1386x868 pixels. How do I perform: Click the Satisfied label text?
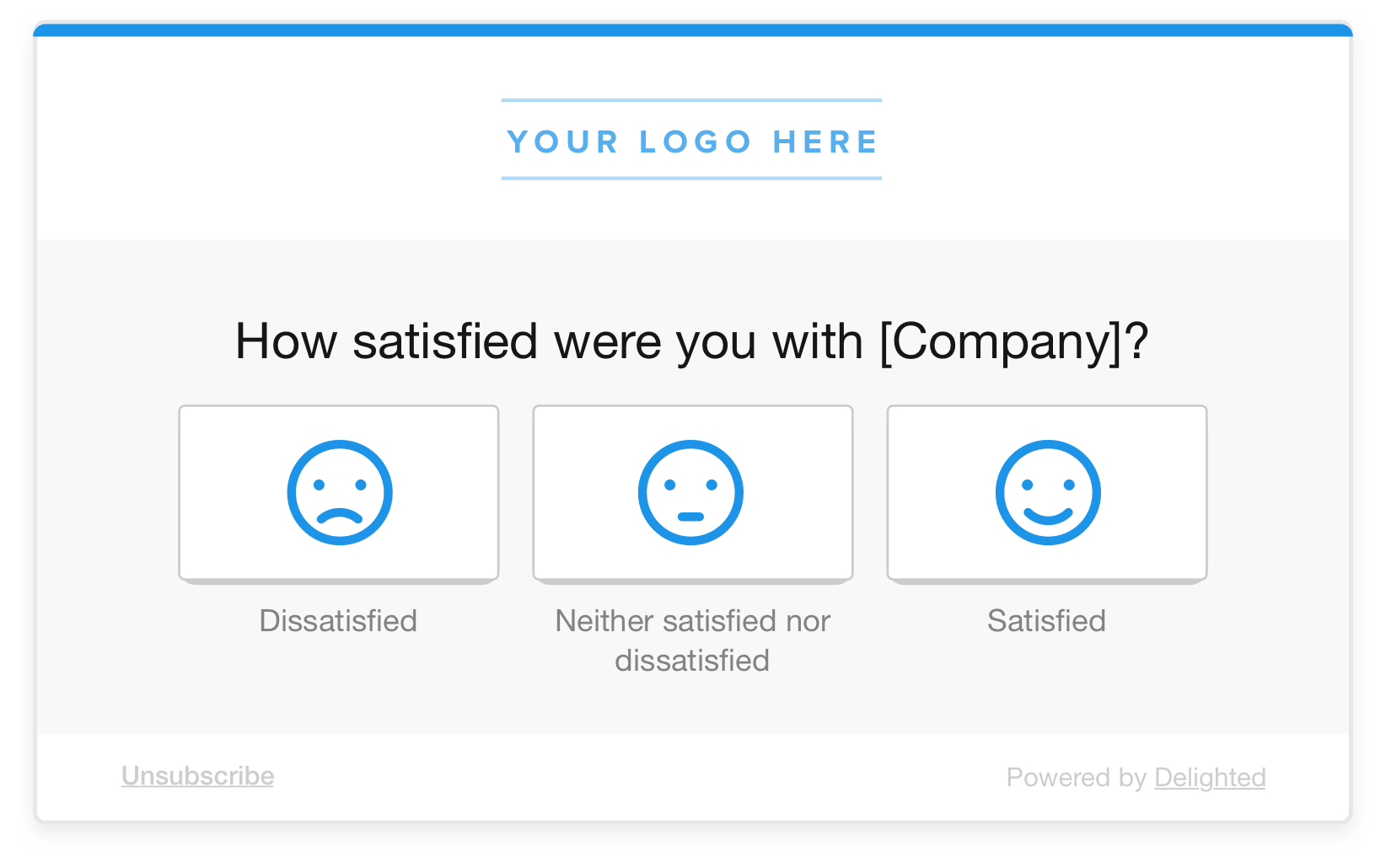(1046, 621)
